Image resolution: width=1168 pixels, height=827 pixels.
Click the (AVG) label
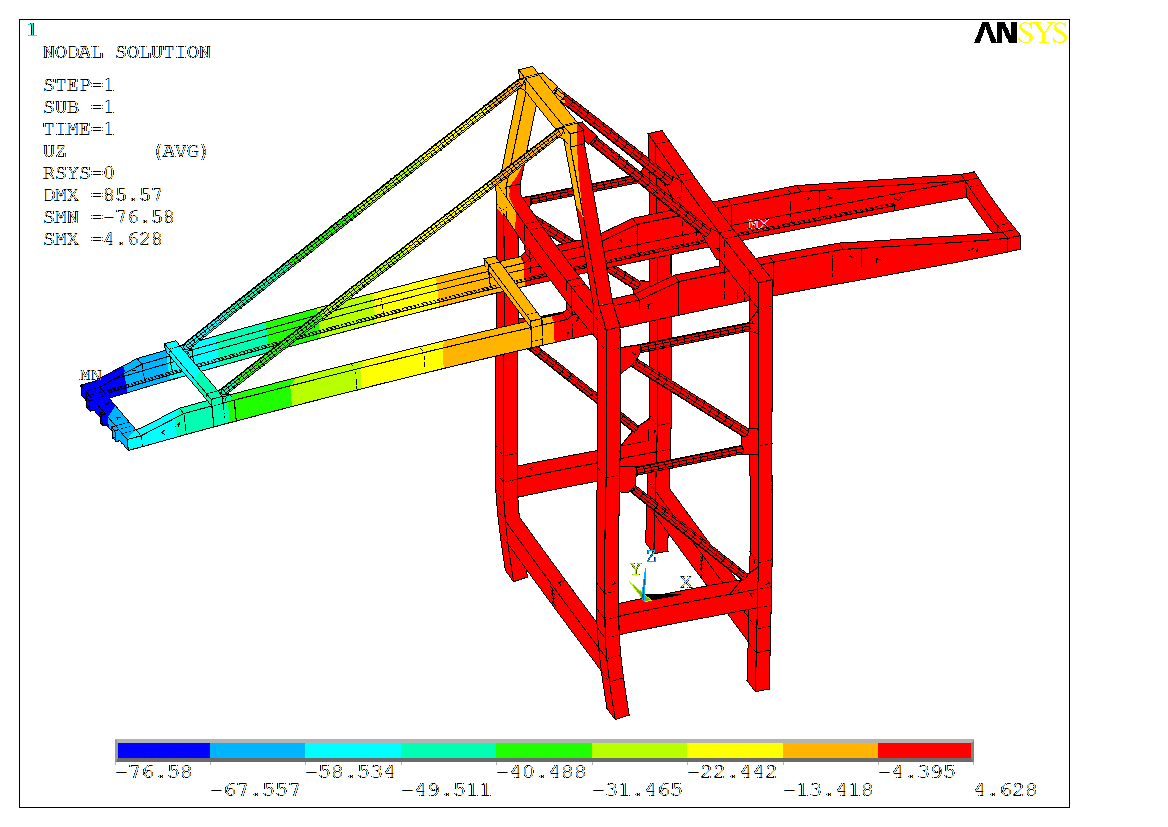click(180, 151)
